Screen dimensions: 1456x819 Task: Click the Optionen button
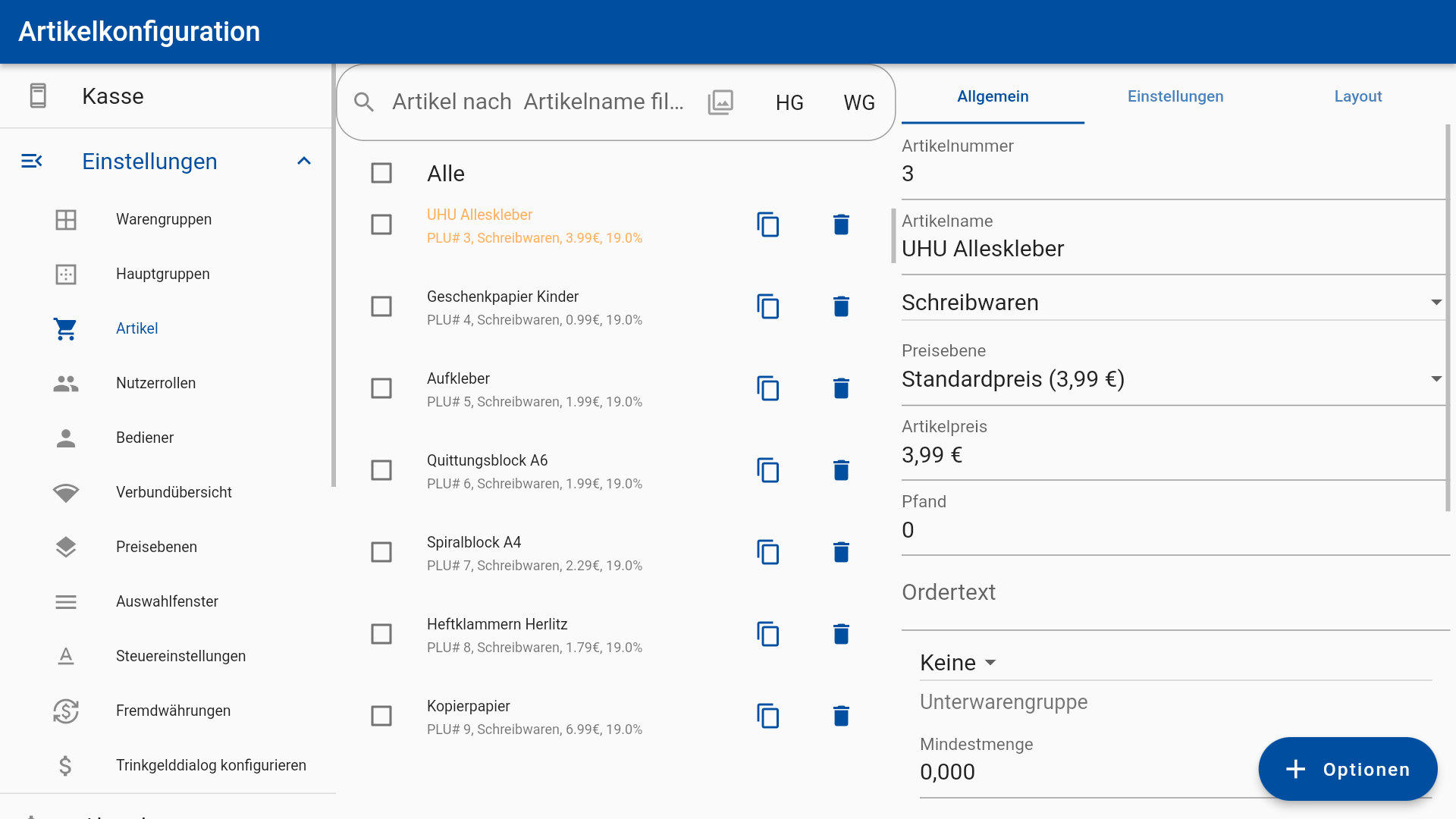point(1348,769)
